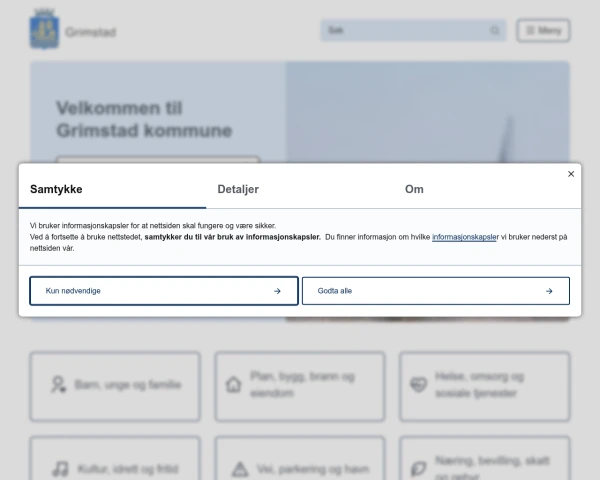Open the Meny button in header
The image size is (600, 480).
(543, 30)
